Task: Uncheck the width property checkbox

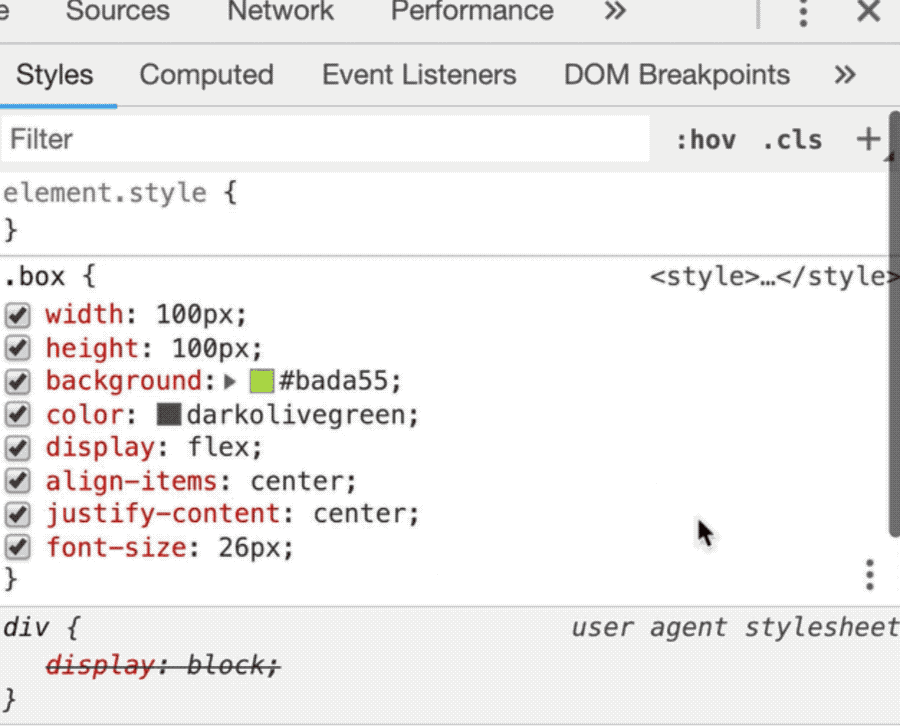Action: 18,316
